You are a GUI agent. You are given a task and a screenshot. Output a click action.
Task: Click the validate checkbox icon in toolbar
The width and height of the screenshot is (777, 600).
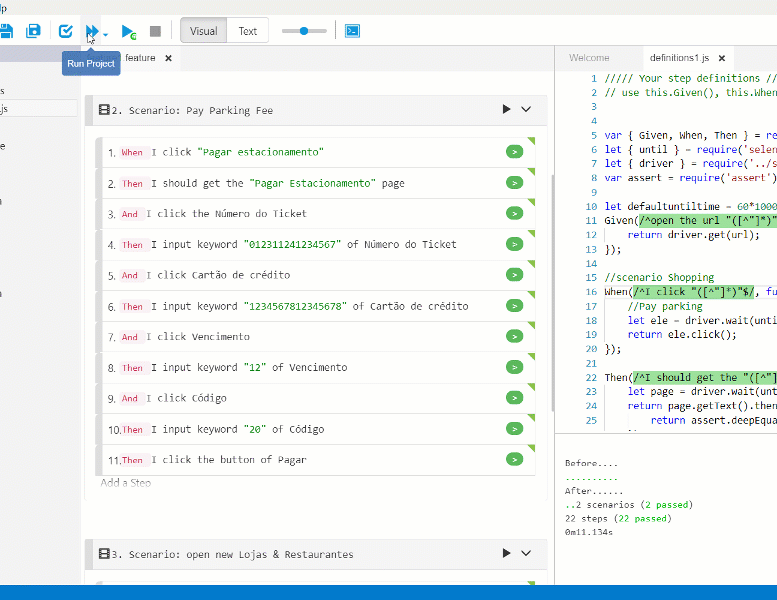[65, 31]
